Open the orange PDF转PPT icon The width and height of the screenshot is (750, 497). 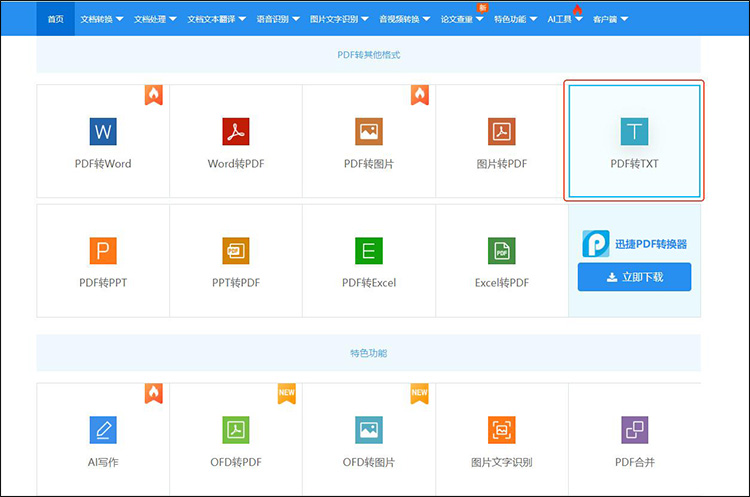(x=103, y=251)
